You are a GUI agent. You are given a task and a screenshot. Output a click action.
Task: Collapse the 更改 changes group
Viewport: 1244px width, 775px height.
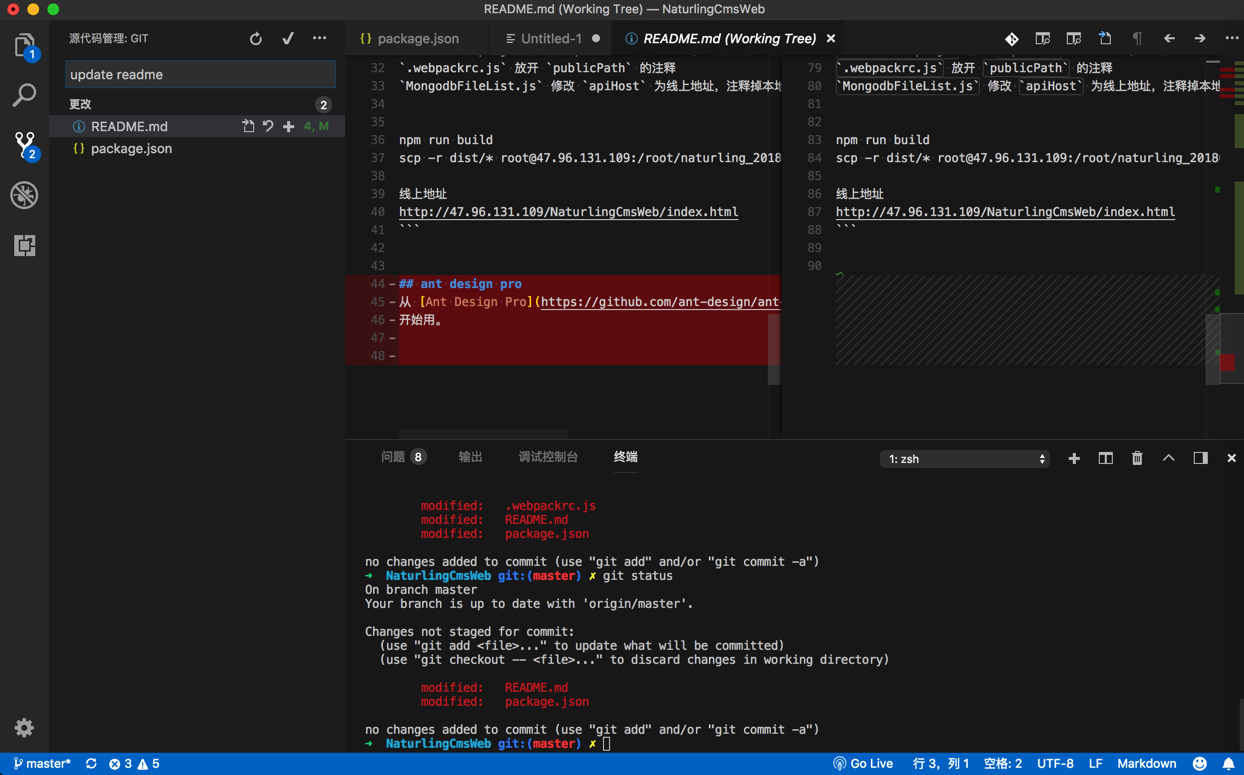(80, 104)
